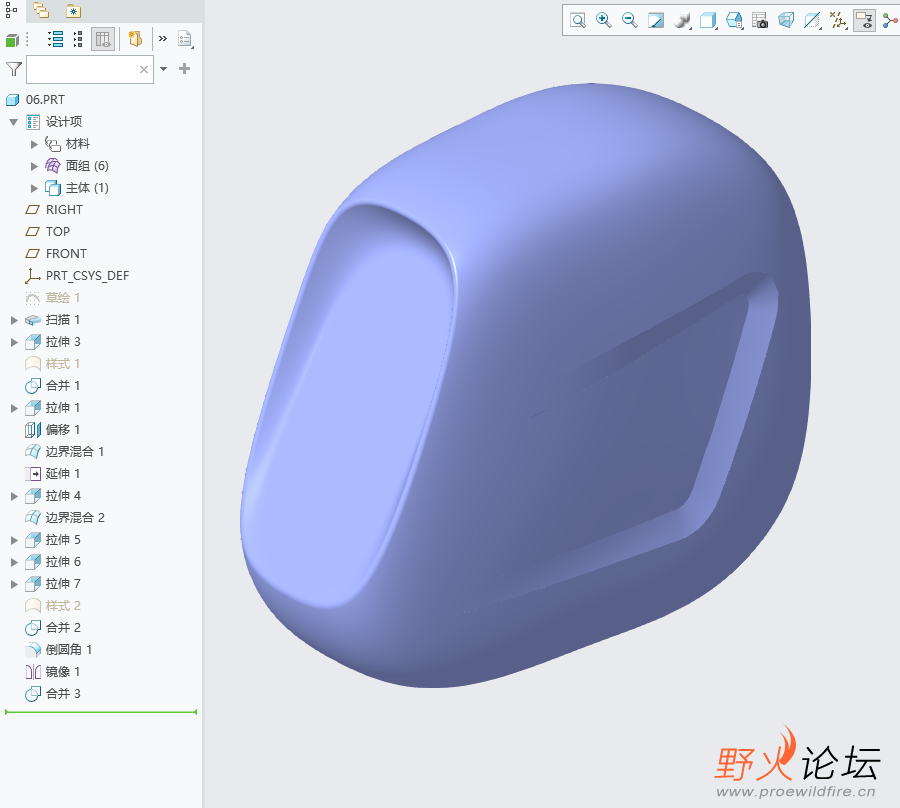Click the add filter plus button
The image size is (900, 808).
pyautogui.click(x=186, y=69)
